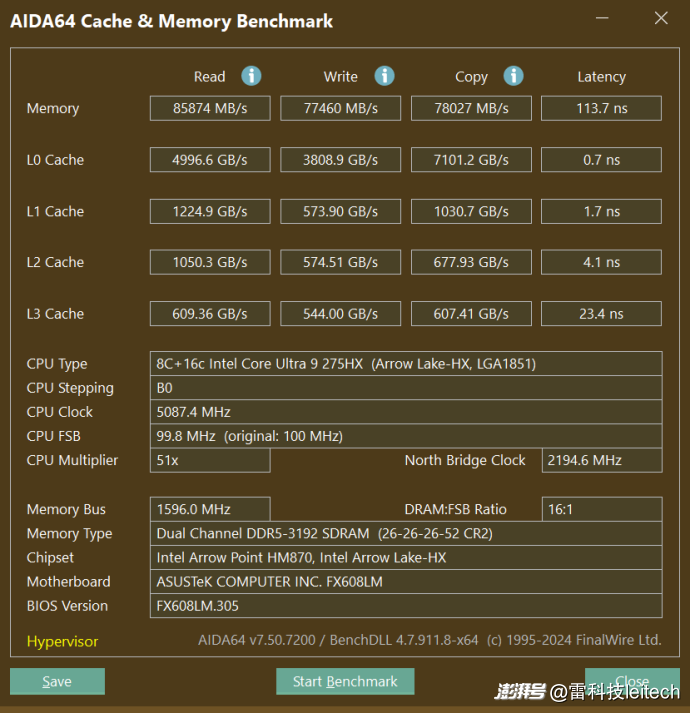Select L1 Cache write 573.90 GB/s
690x713 pixels.
[341, 211]
